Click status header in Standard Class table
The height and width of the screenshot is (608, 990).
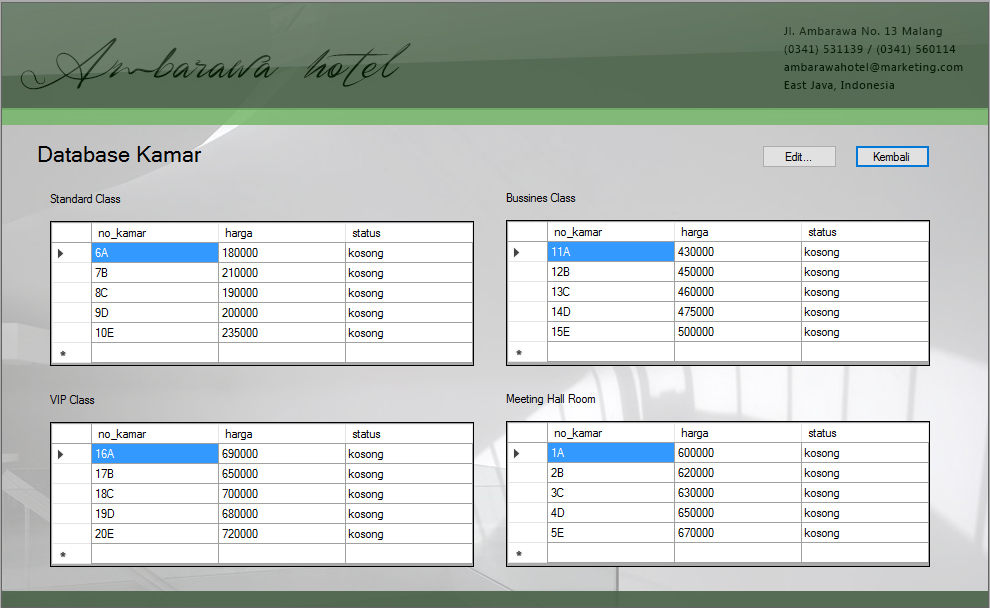[x=408, y=233]
